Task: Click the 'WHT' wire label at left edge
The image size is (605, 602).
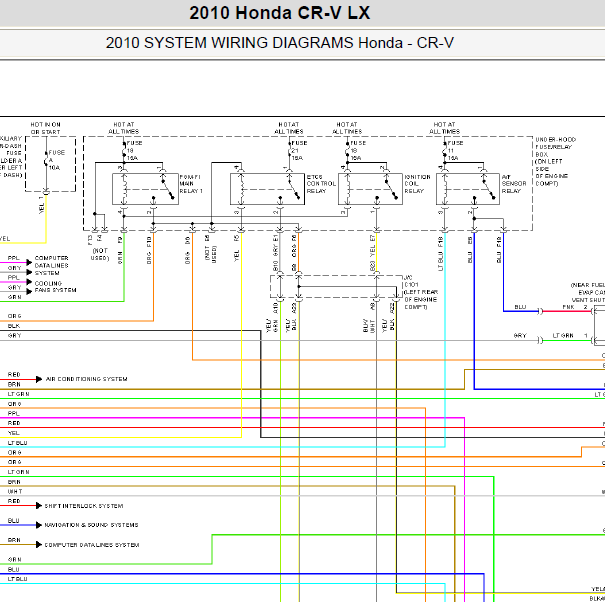Action: point(15,491)
